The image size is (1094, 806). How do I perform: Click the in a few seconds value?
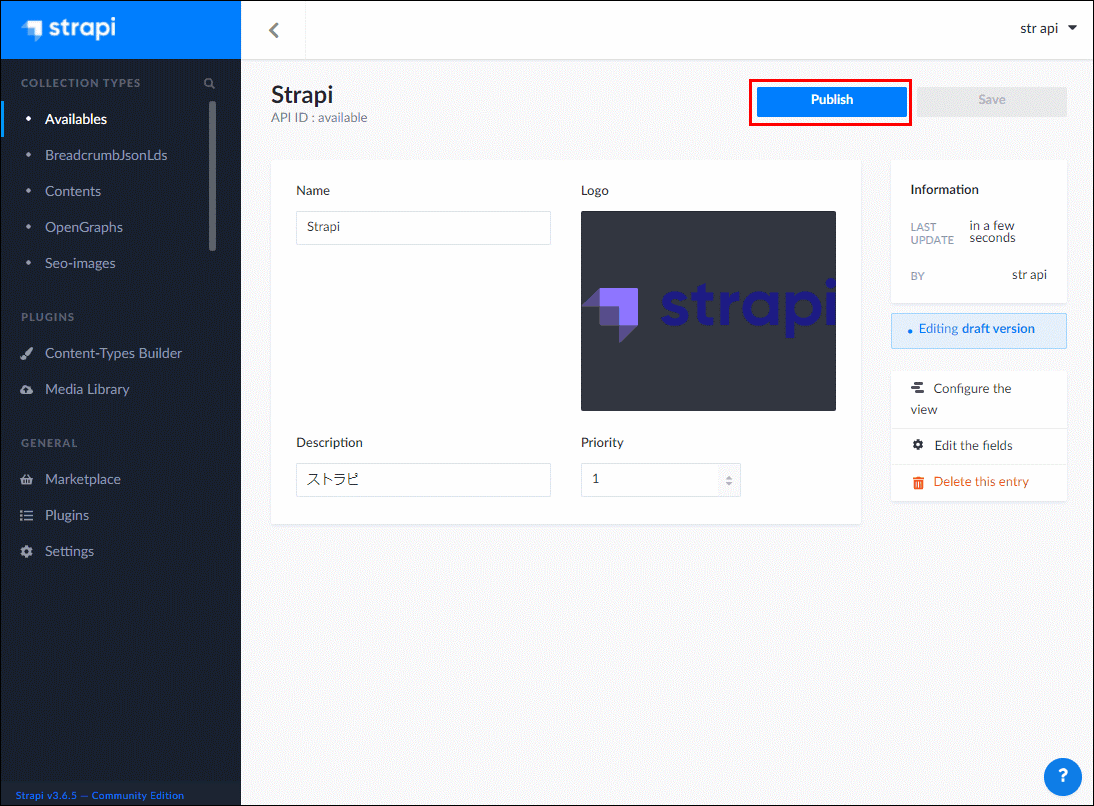click(992, 232)
